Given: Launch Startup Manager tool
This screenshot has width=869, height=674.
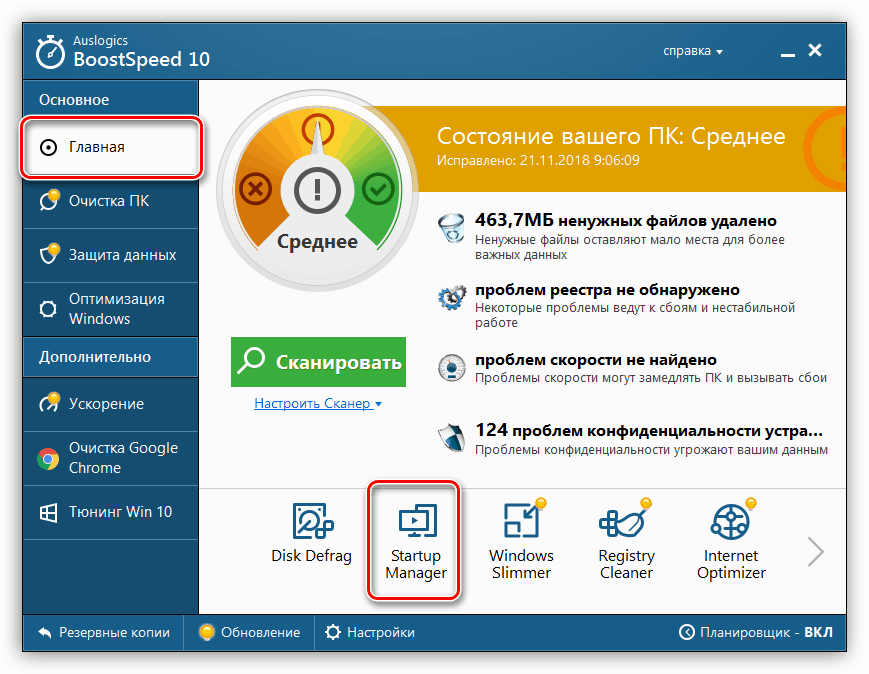Looking at the screenshot, I should click(416, 541).
